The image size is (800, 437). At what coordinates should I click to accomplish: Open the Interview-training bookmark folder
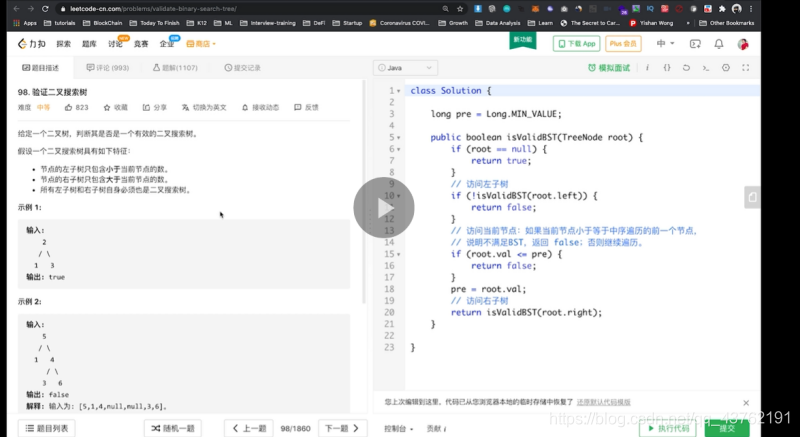[x=267, y=23]
